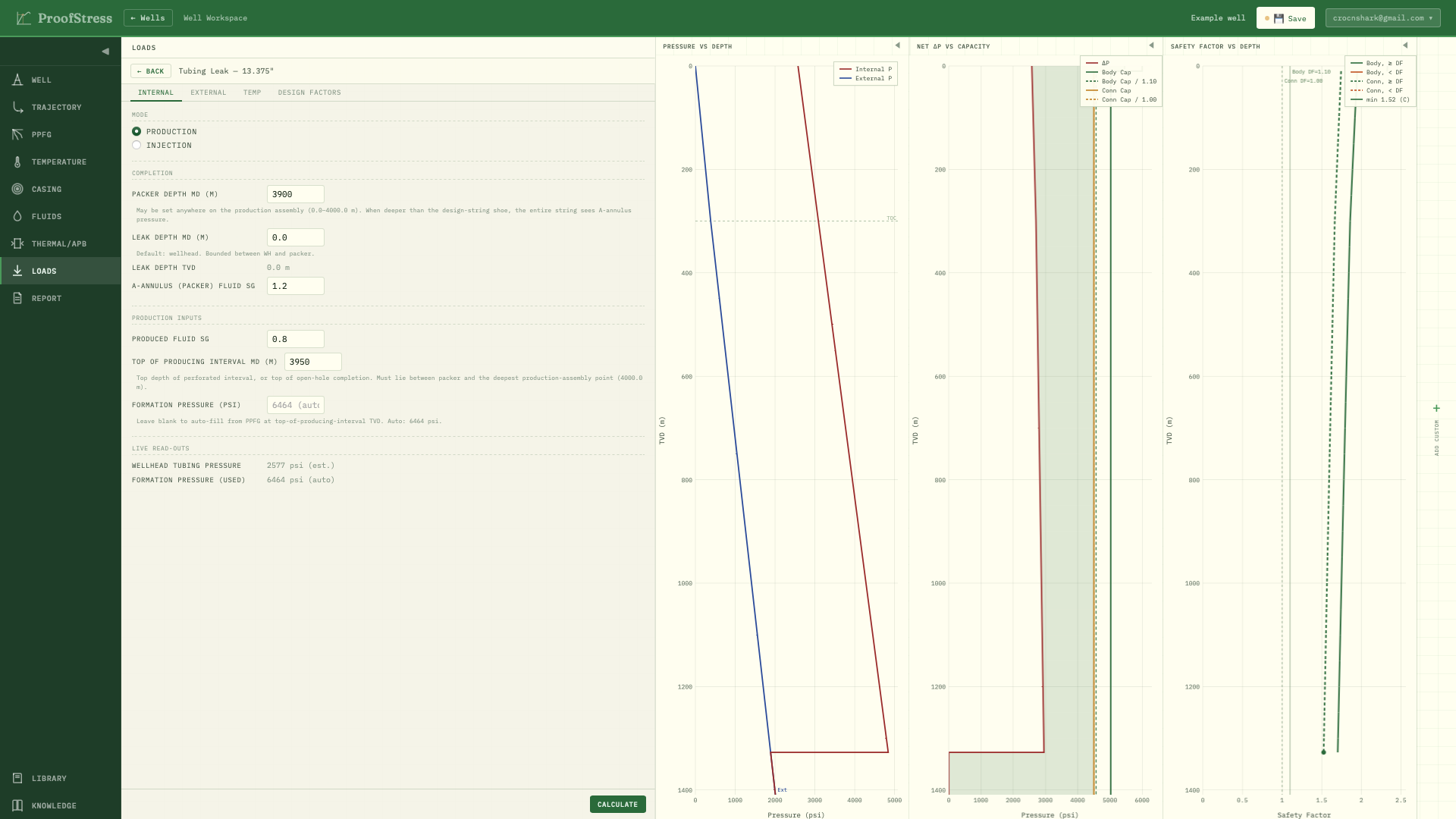Toggle Body Cap / 1.10 legend entry
The height and width of the screenshot is (819, 1456).
(1121, 81)
